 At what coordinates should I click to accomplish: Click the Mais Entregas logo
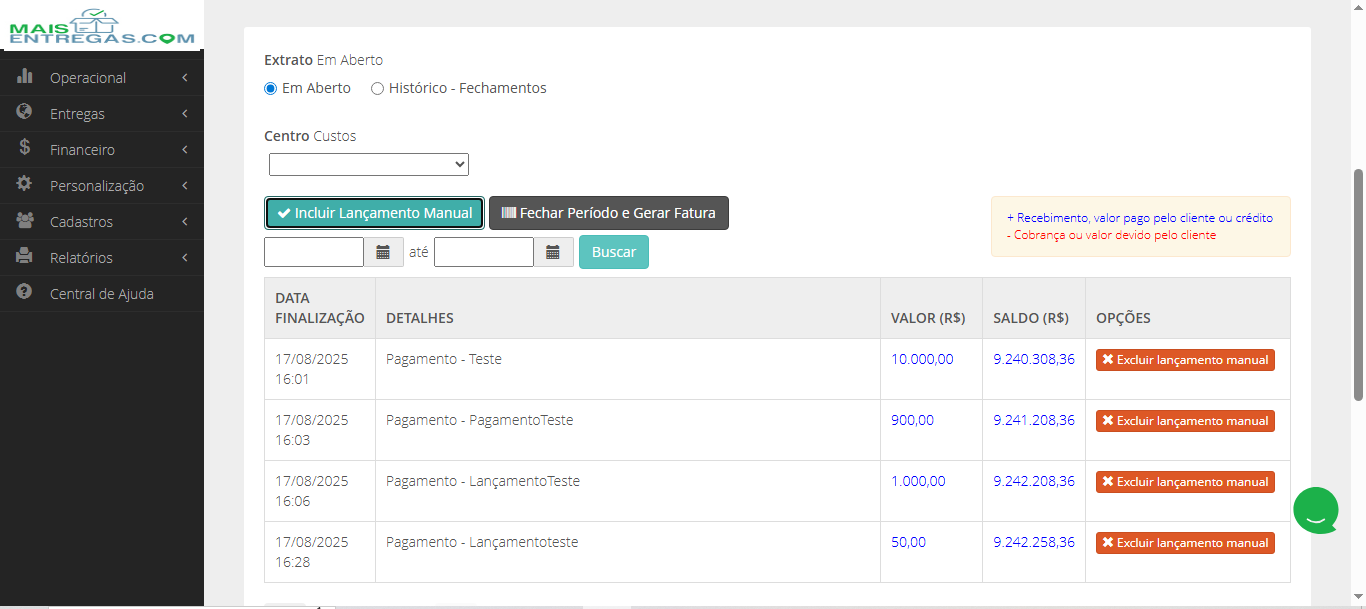pos(102,26)
